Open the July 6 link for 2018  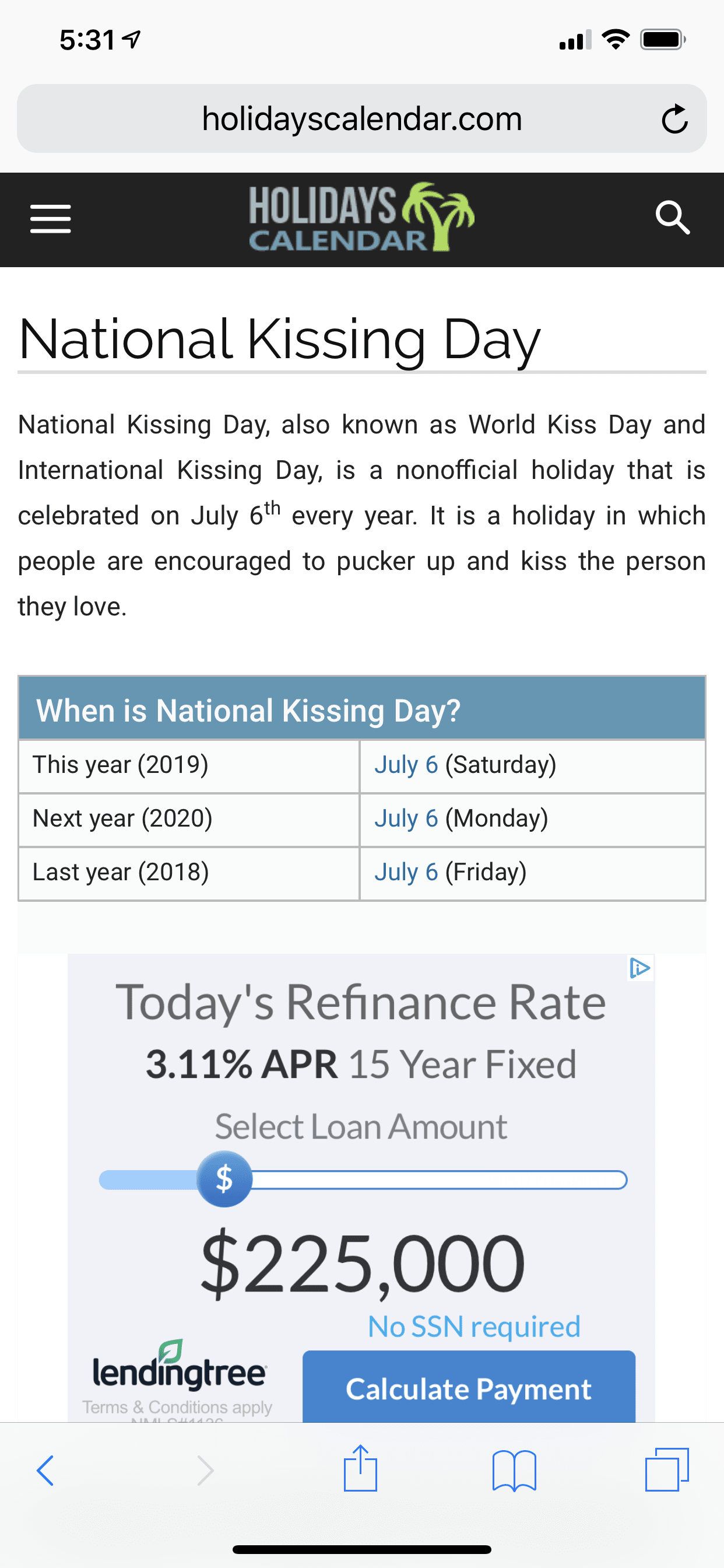point(406,872)
